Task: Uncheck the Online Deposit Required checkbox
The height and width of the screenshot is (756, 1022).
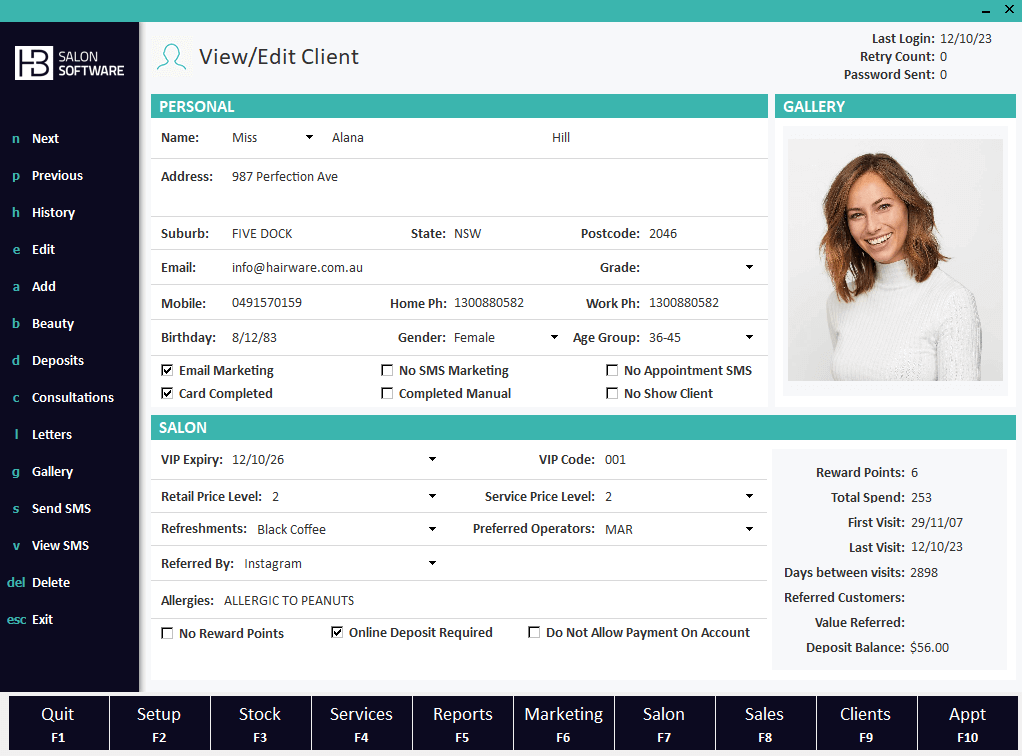Action: coord(337,633)
